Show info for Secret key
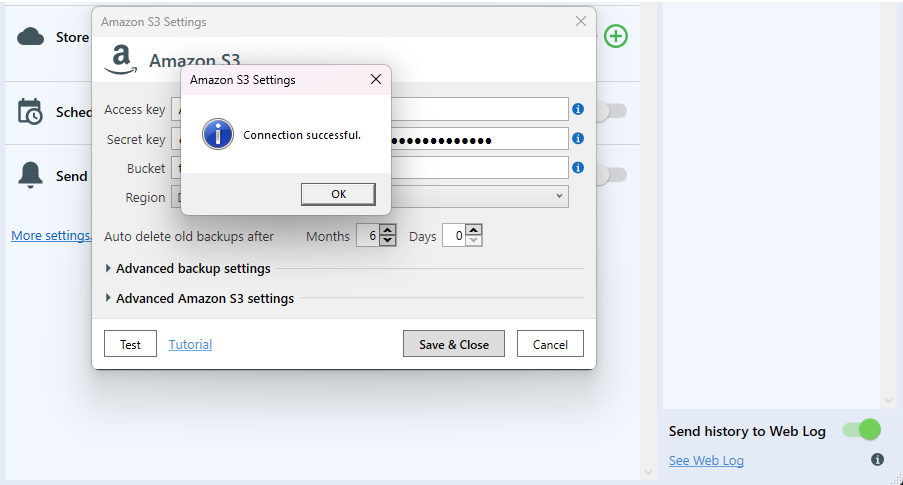The height and width of the screenshot is (485, 903). click(x=578, y=138)
